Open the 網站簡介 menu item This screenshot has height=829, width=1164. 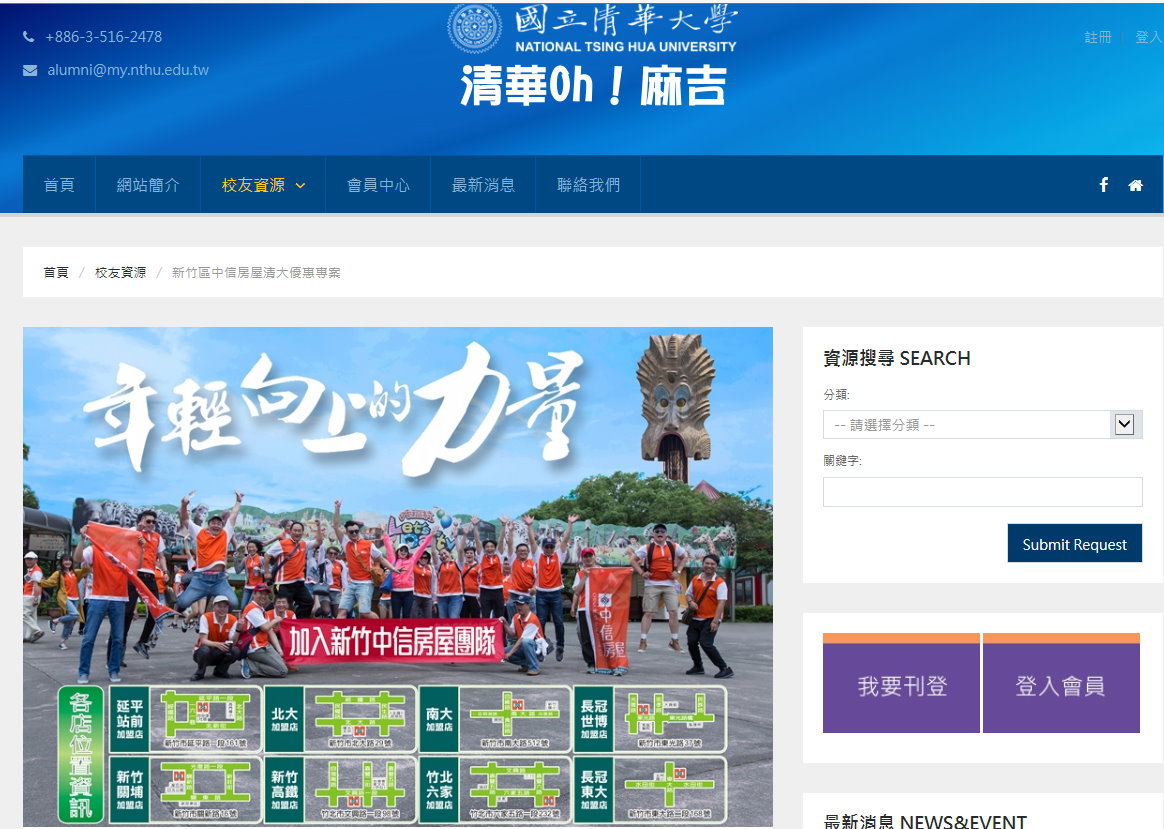click(x=148, y=185)
